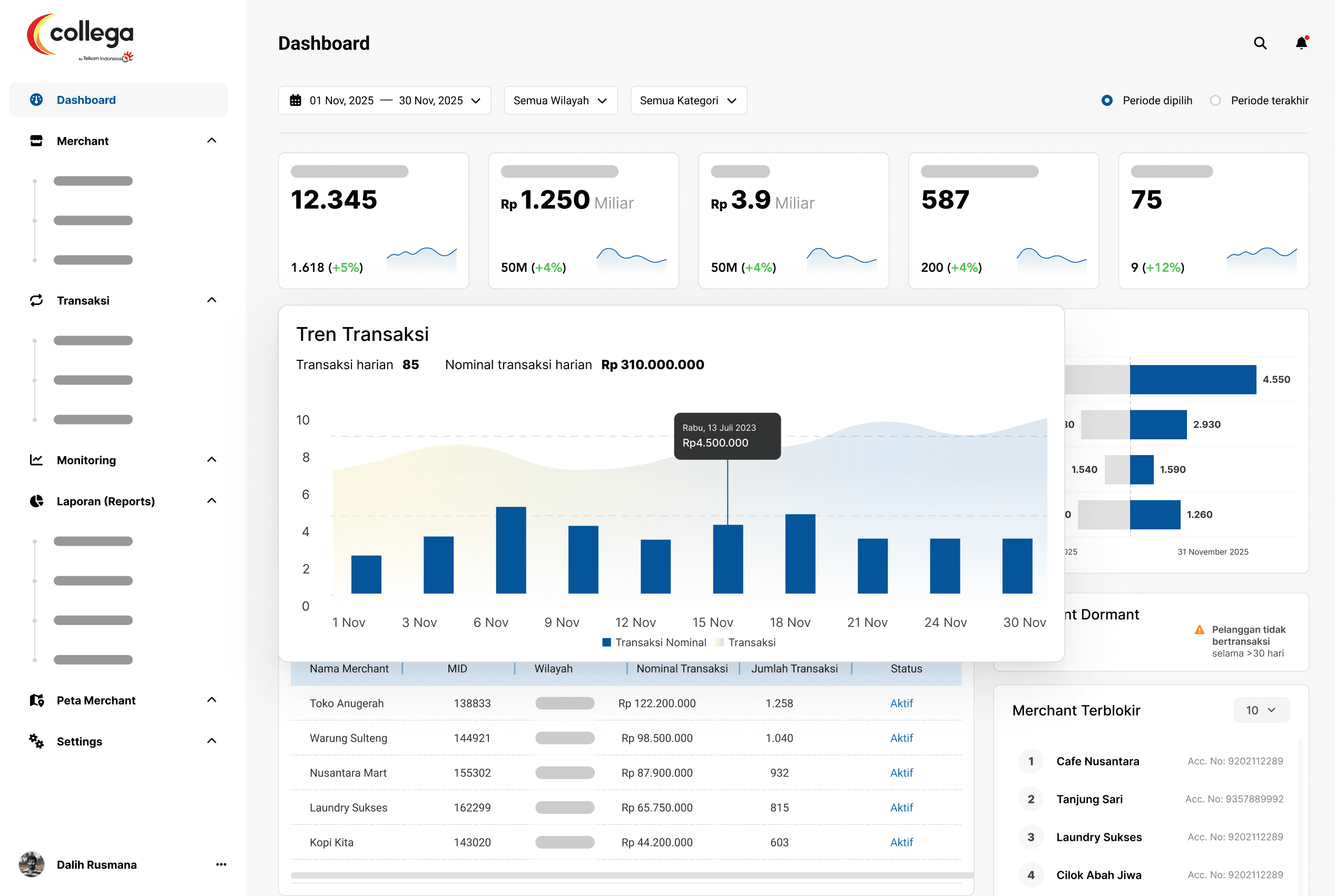
Task: Click the Laporan pie chart icon
Action: [36, 501]
